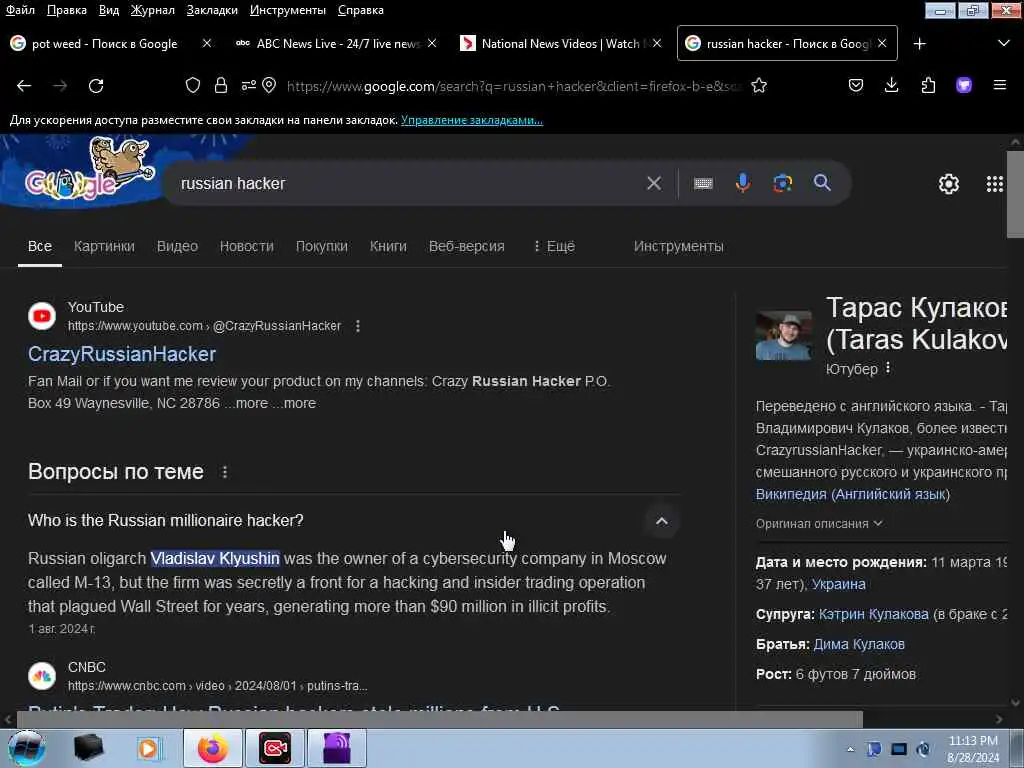
Task: Click 'Управление закладками...' link
Action: (x=472, y=120)
